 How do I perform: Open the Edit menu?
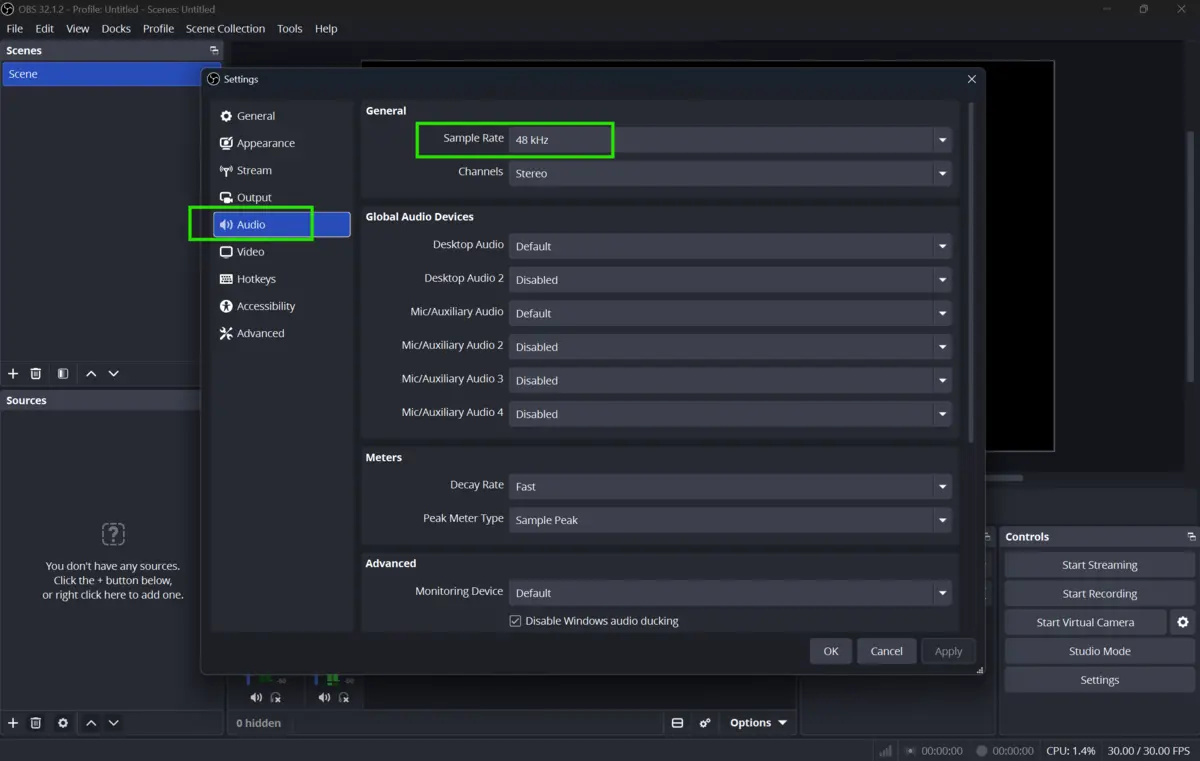click(x=45, y=29)
